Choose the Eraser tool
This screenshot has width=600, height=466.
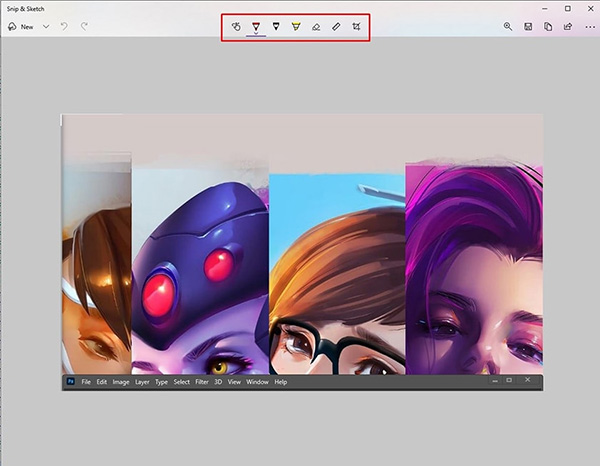click(x=316, y=27)
